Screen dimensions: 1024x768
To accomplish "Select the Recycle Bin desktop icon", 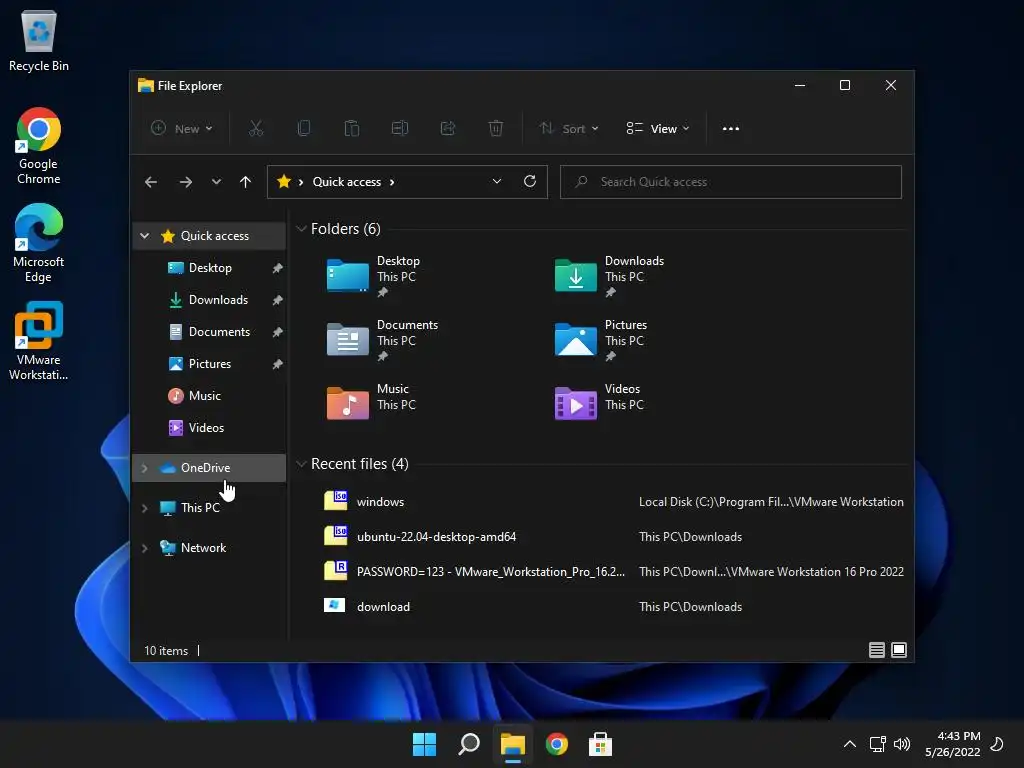I will 39,41.
